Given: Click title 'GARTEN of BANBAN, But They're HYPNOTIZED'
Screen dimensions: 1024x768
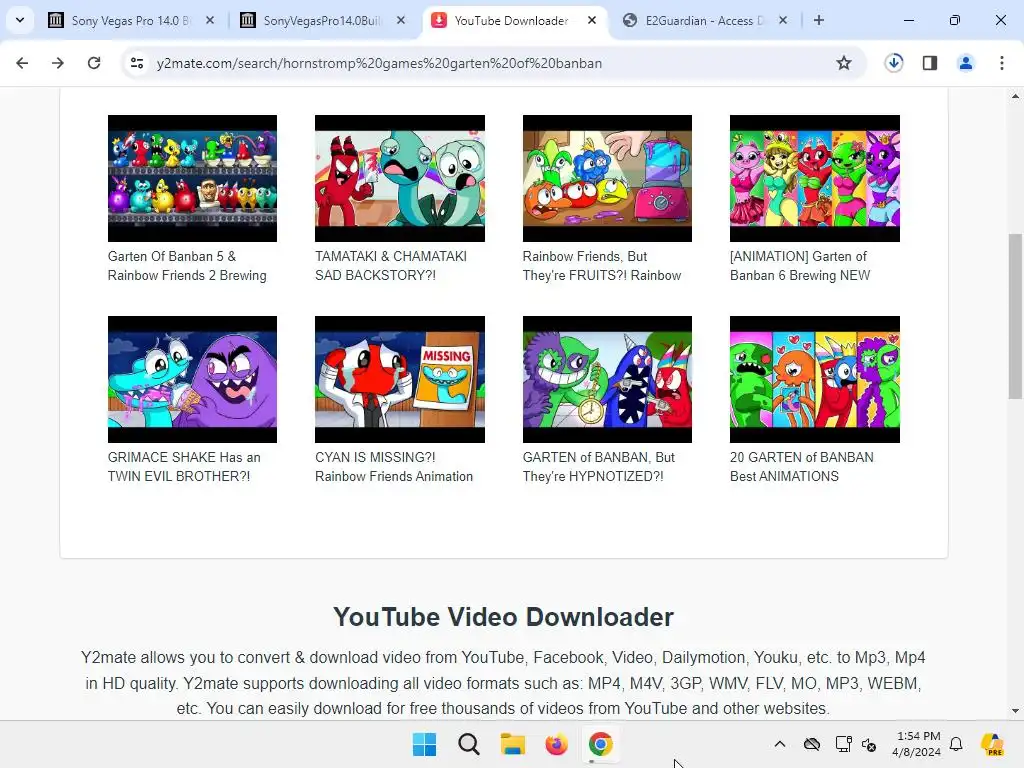Looking at the screenshot, I should tap(599, 467).
